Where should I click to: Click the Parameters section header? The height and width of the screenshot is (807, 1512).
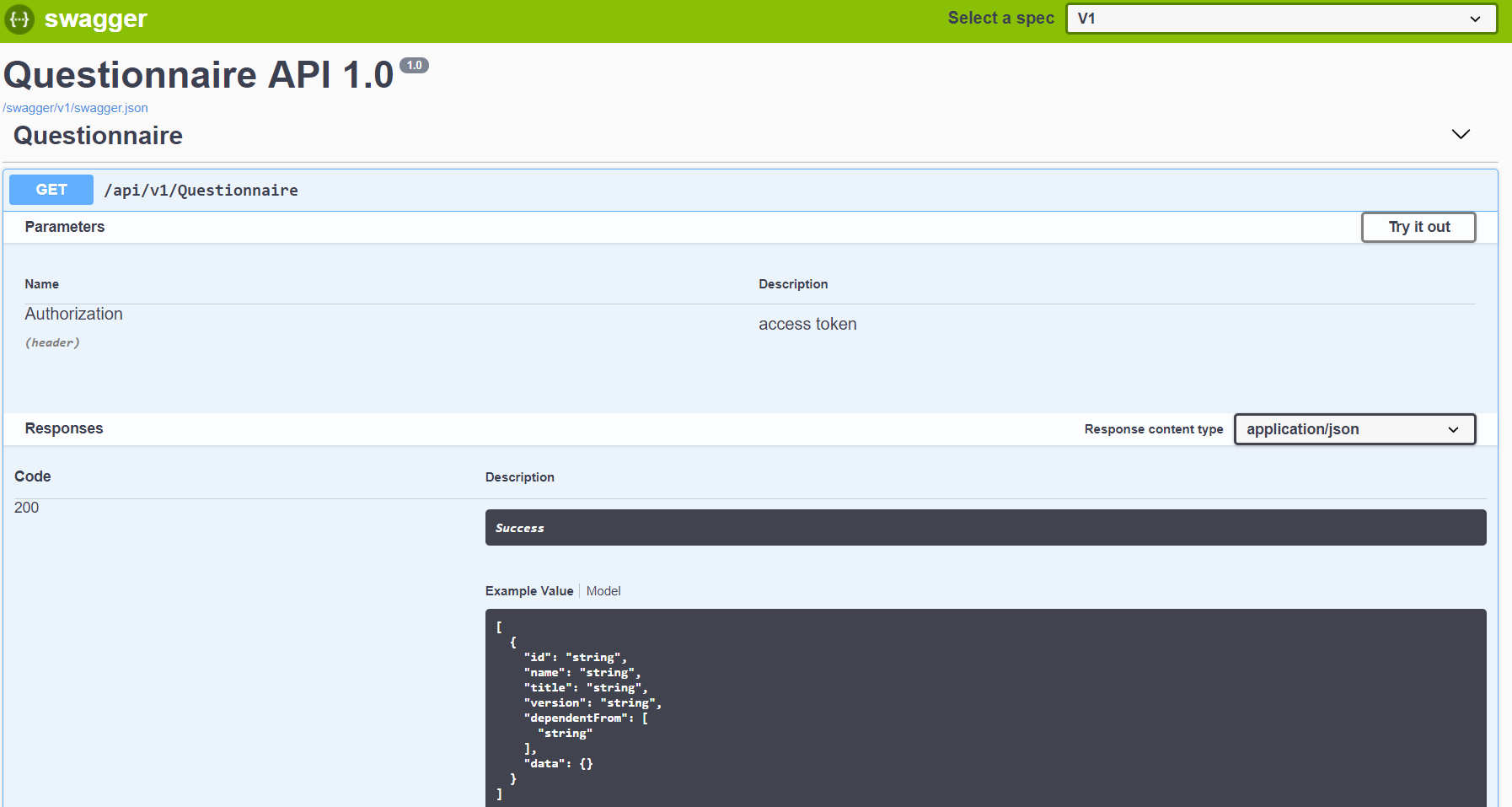(x=64, y=227)
